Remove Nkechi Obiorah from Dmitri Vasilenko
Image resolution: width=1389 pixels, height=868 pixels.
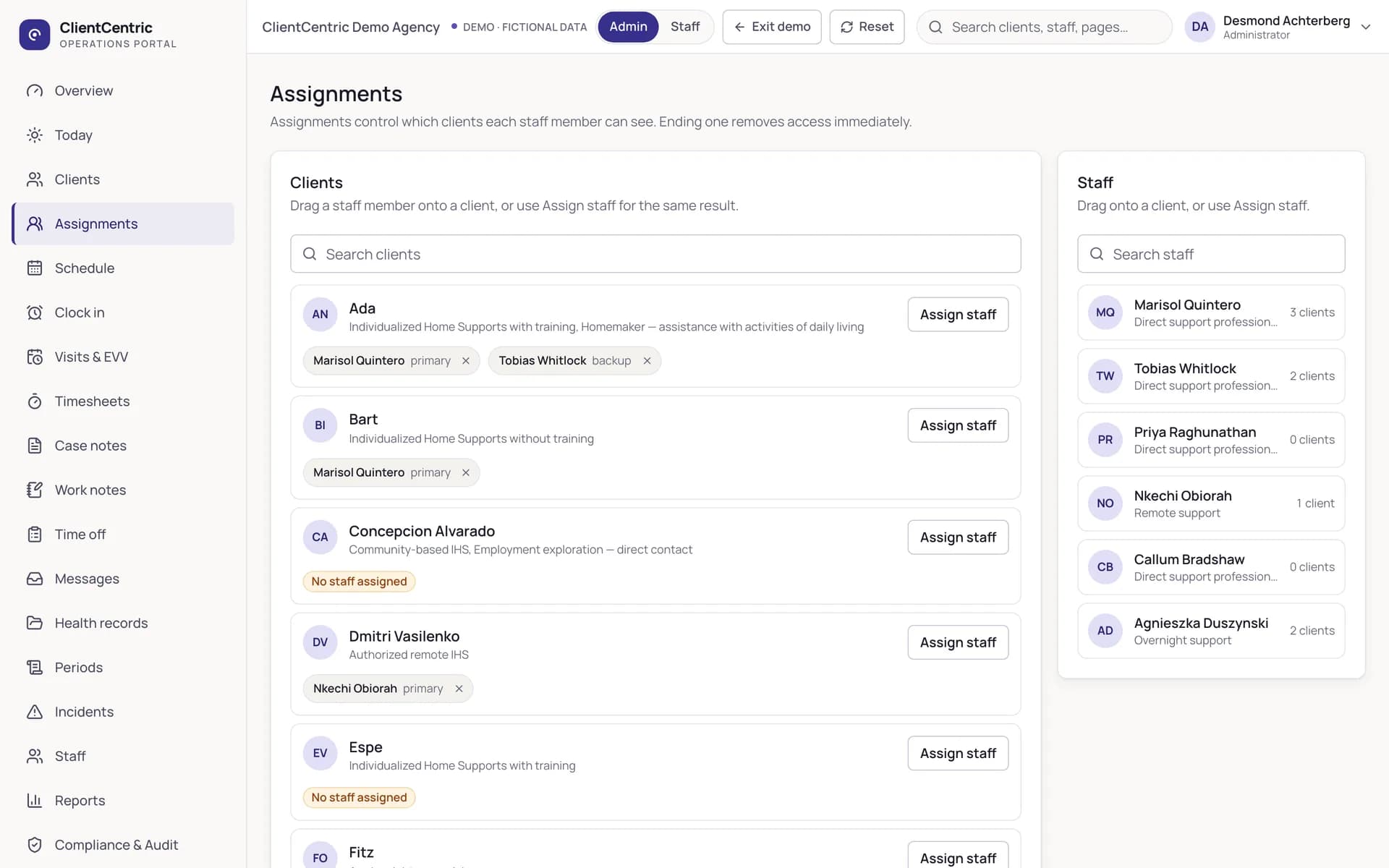pos(459,689)
